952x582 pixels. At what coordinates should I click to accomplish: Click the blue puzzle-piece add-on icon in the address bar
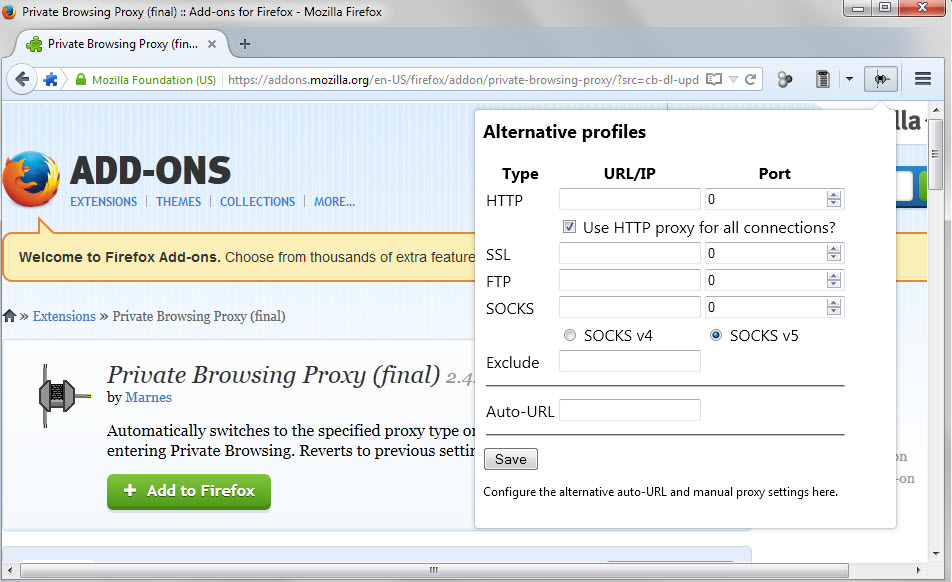[x=50, y=80]
